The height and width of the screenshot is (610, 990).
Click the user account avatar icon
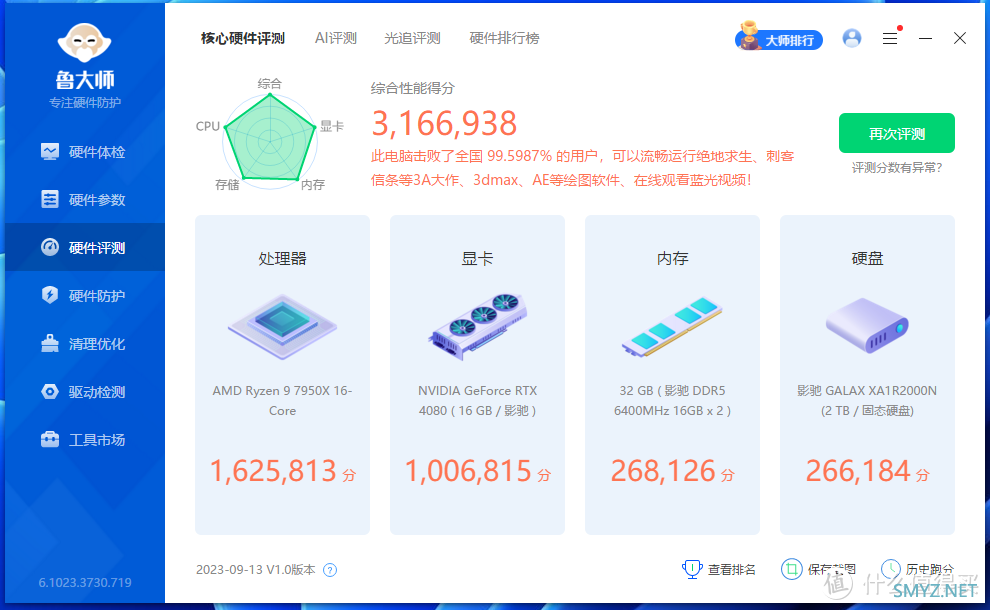[852, 39]
